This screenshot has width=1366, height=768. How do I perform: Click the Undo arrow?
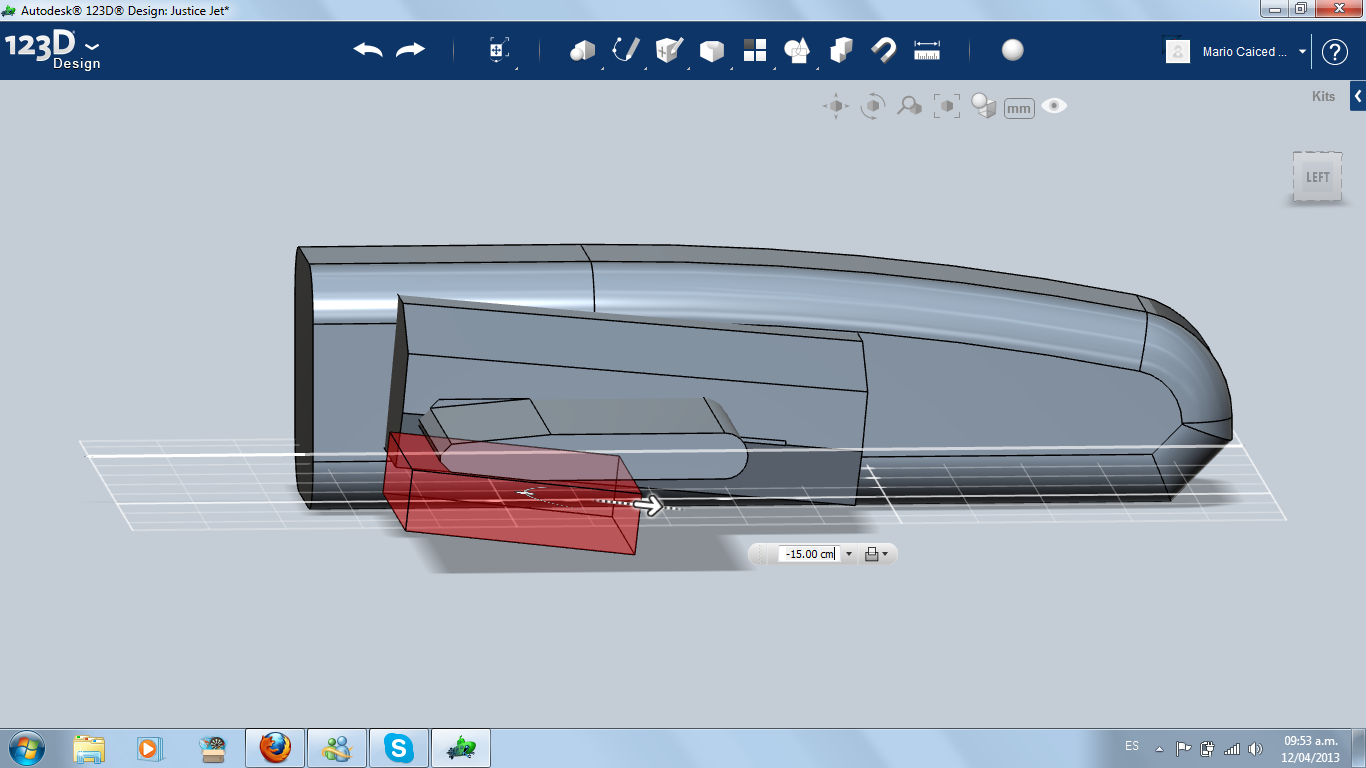click(x=368, y=50)
